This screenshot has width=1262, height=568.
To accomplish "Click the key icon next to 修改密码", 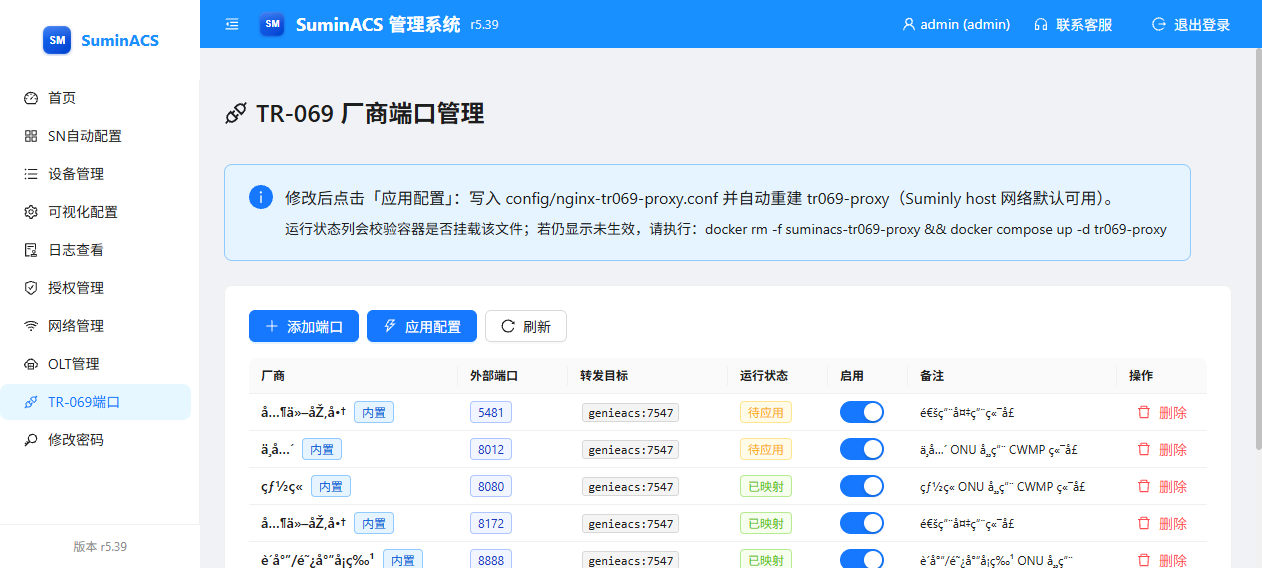I will (x=31, y=440).
